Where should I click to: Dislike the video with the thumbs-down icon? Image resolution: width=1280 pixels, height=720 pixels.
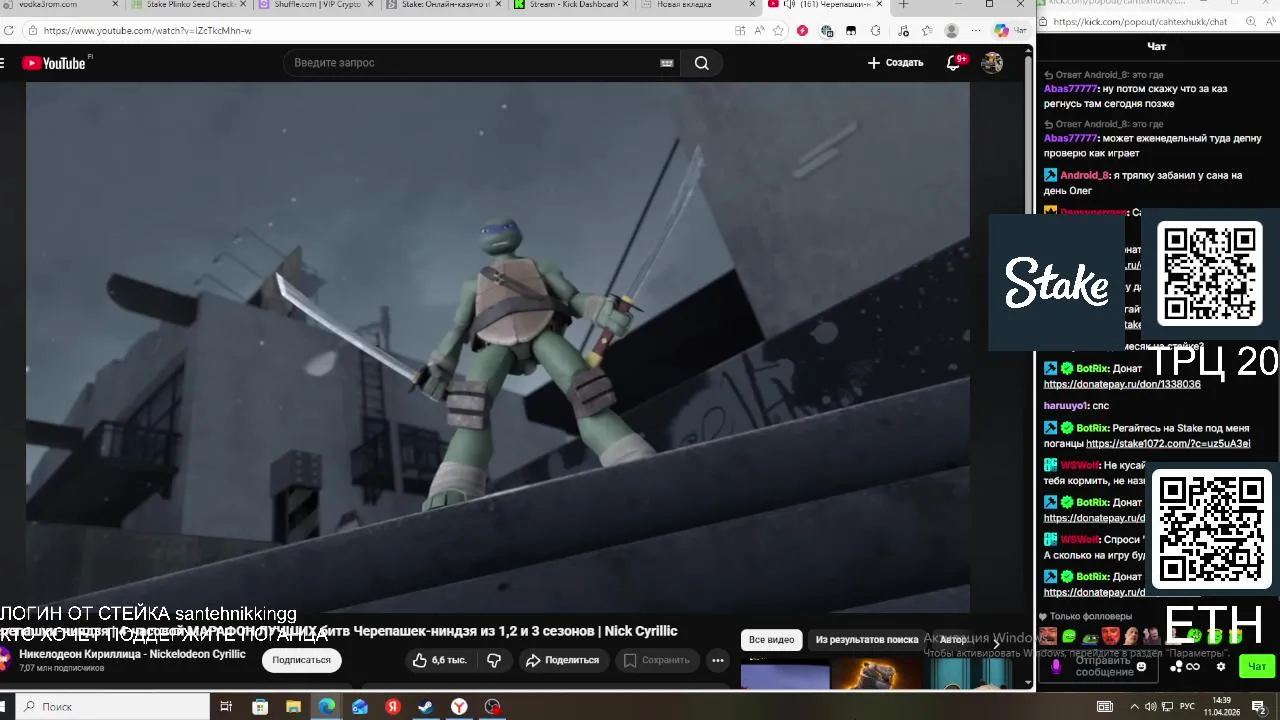(x=494, y=660)
